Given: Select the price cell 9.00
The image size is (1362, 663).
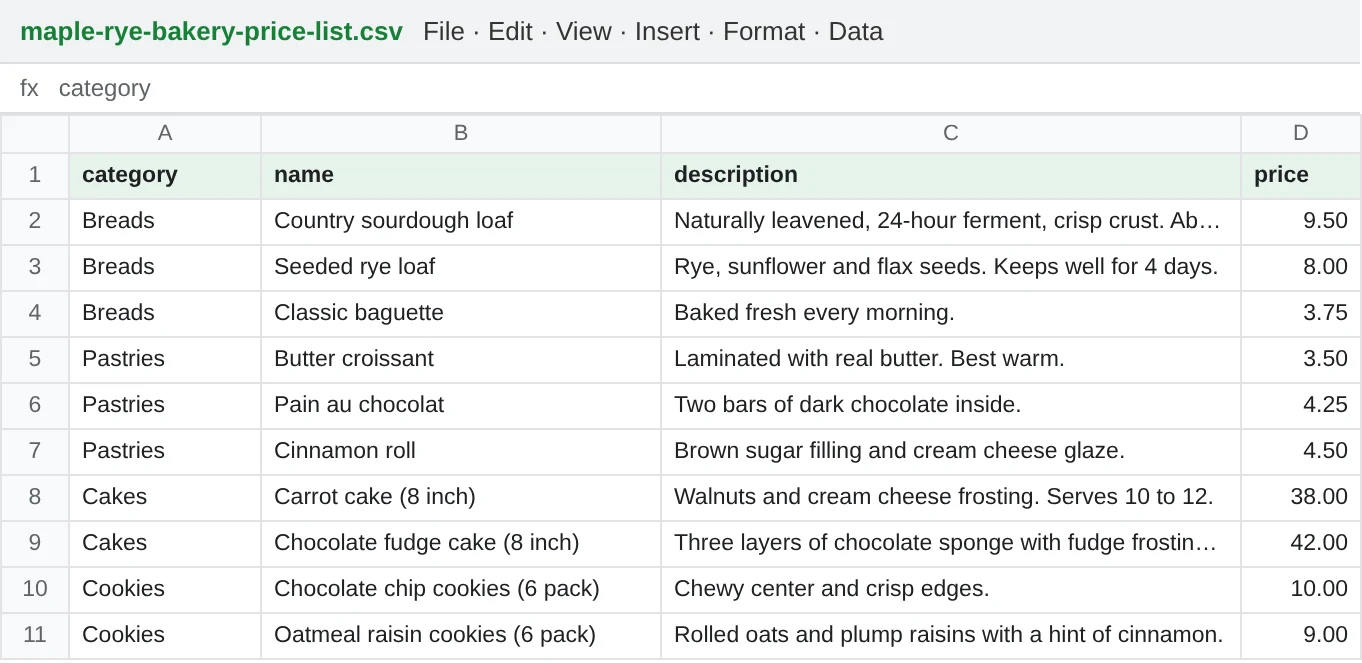Looking at the screenshot, I should coord(1301,635).
